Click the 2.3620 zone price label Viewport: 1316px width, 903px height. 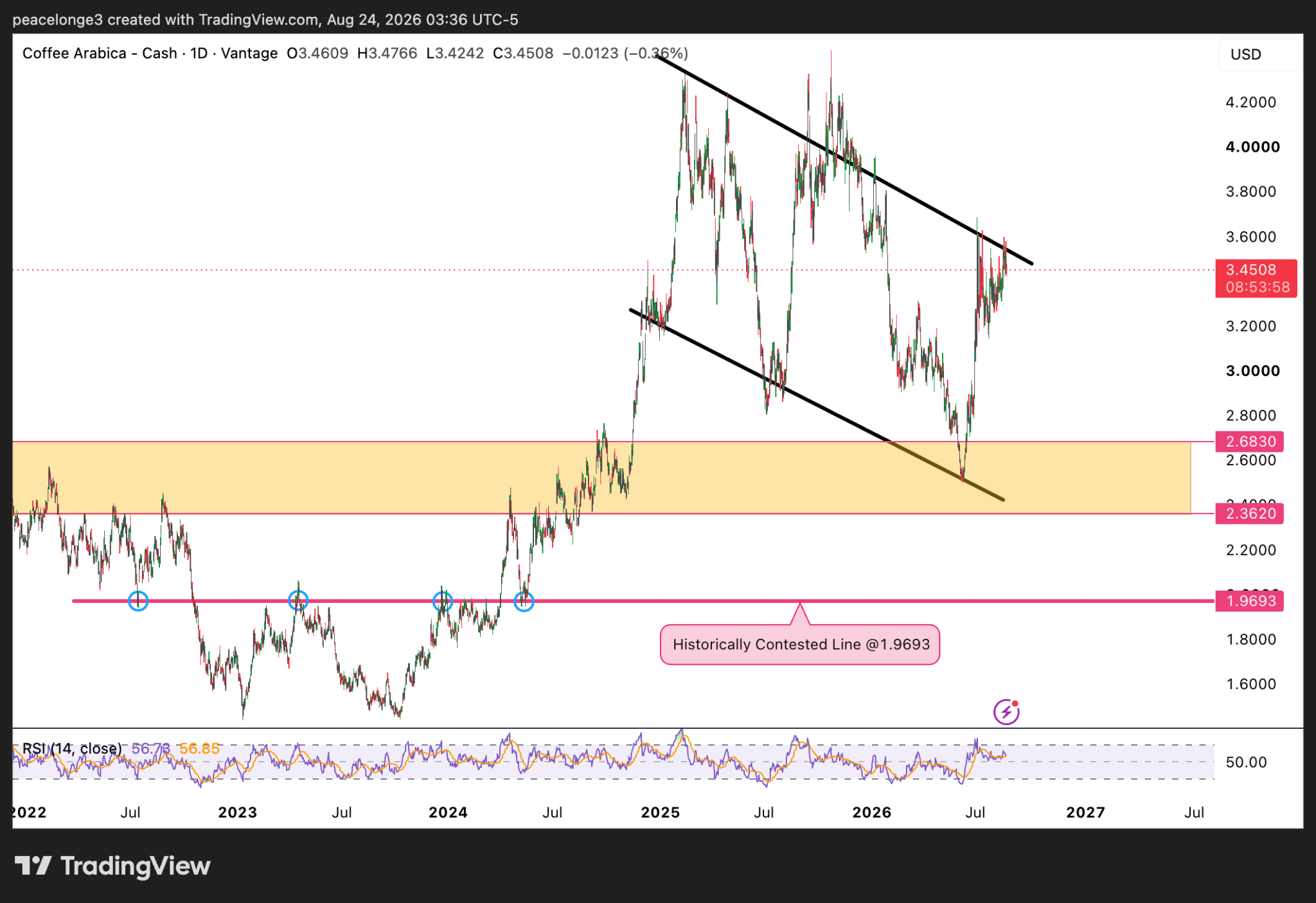coord(1250,514)
